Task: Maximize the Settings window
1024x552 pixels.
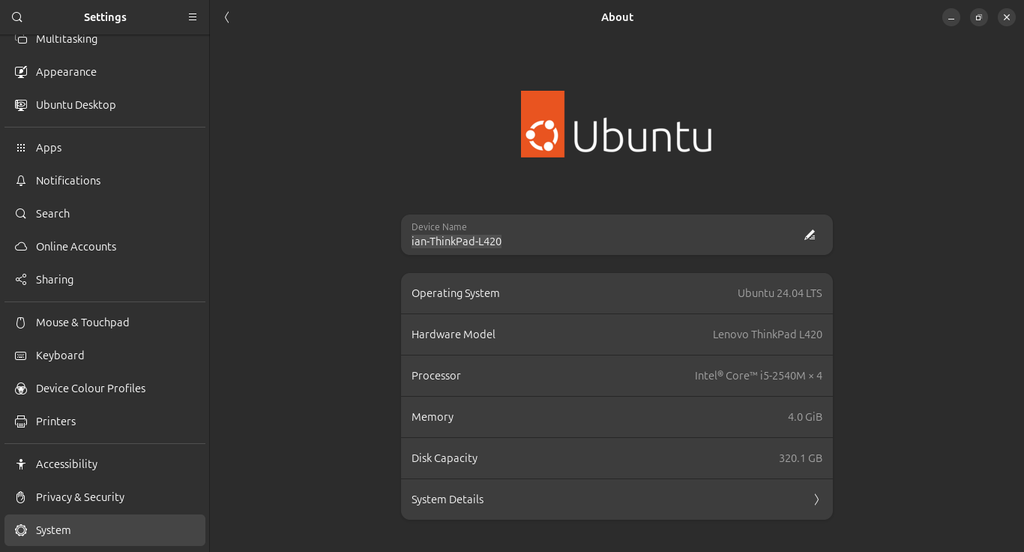Action: (979, 17)
